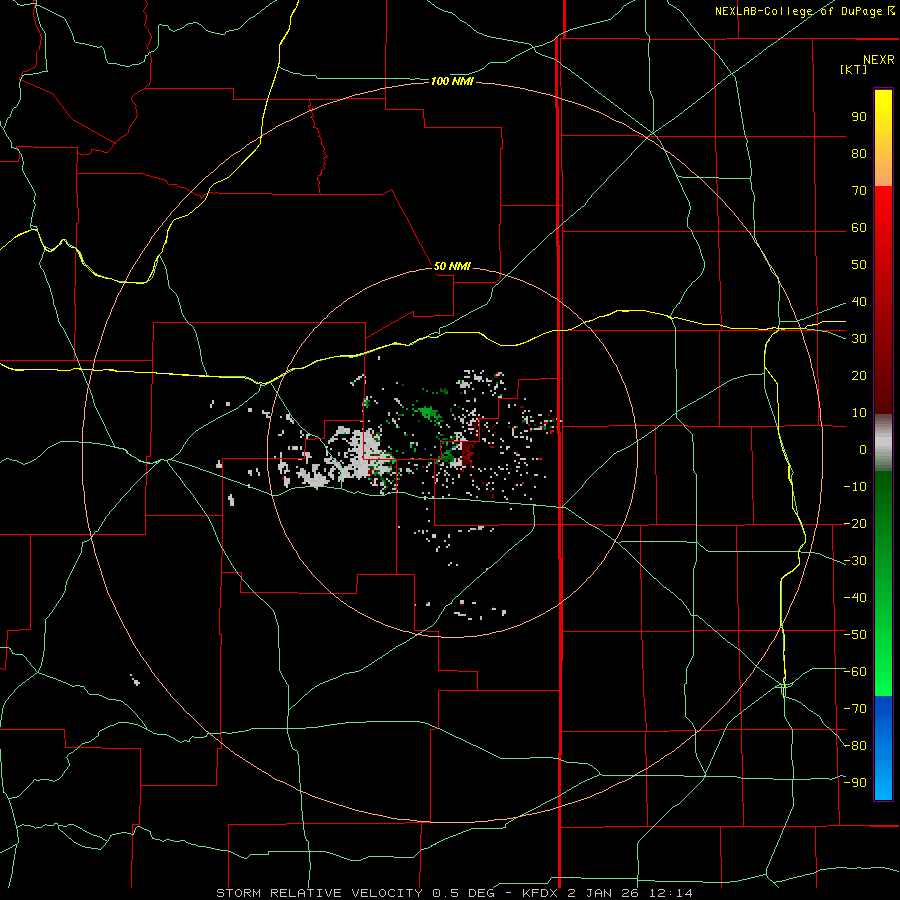Click the 0 value on the velocity scale
Image resolution: width=900 pixels, height=900 pixels.
coord(863,449)
